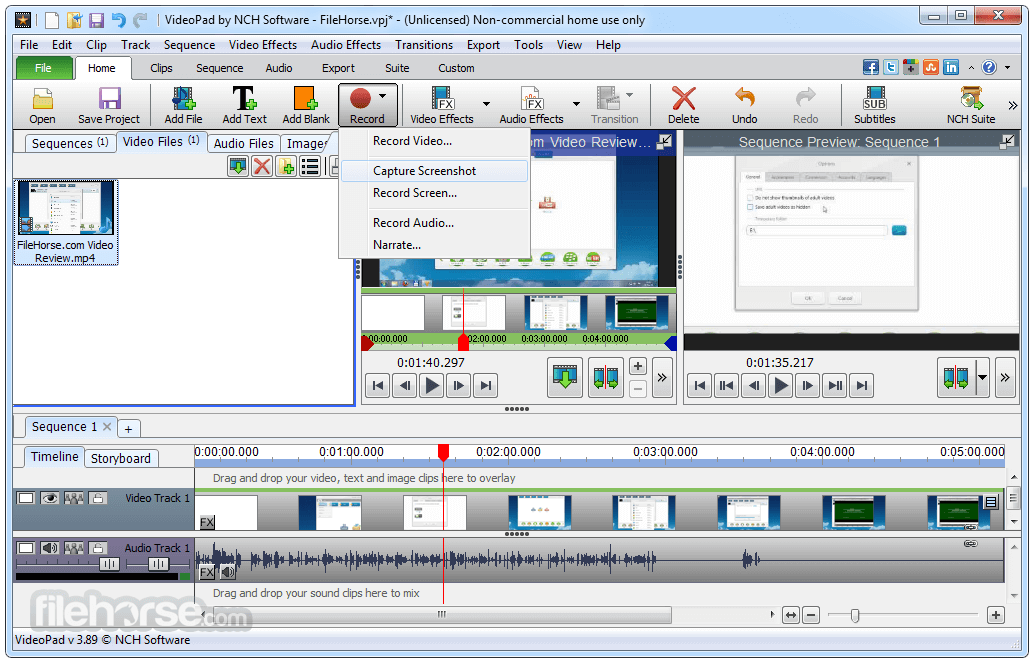Click split clip icon in clip preview

tap(605, 377)
